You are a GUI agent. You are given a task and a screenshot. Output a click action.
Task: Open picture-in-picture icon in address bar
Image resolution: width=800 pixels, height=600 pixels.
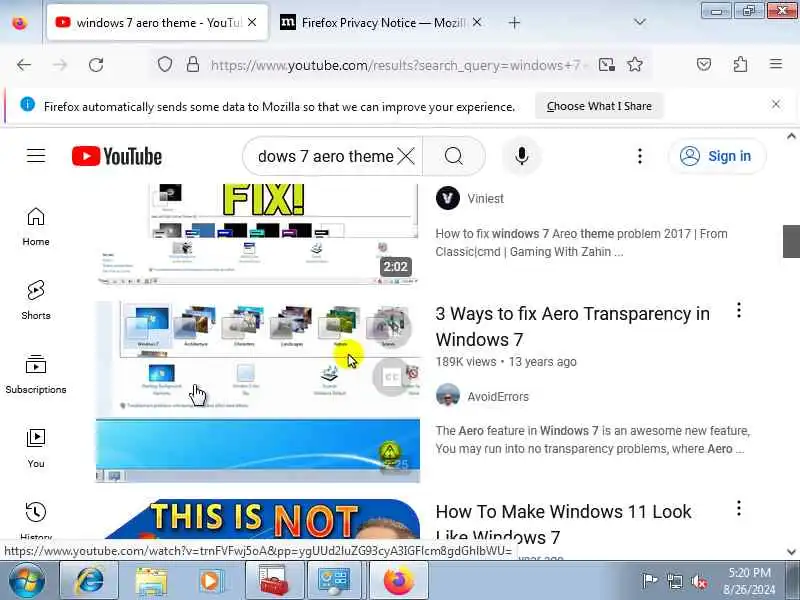click(x=607, y=65)
